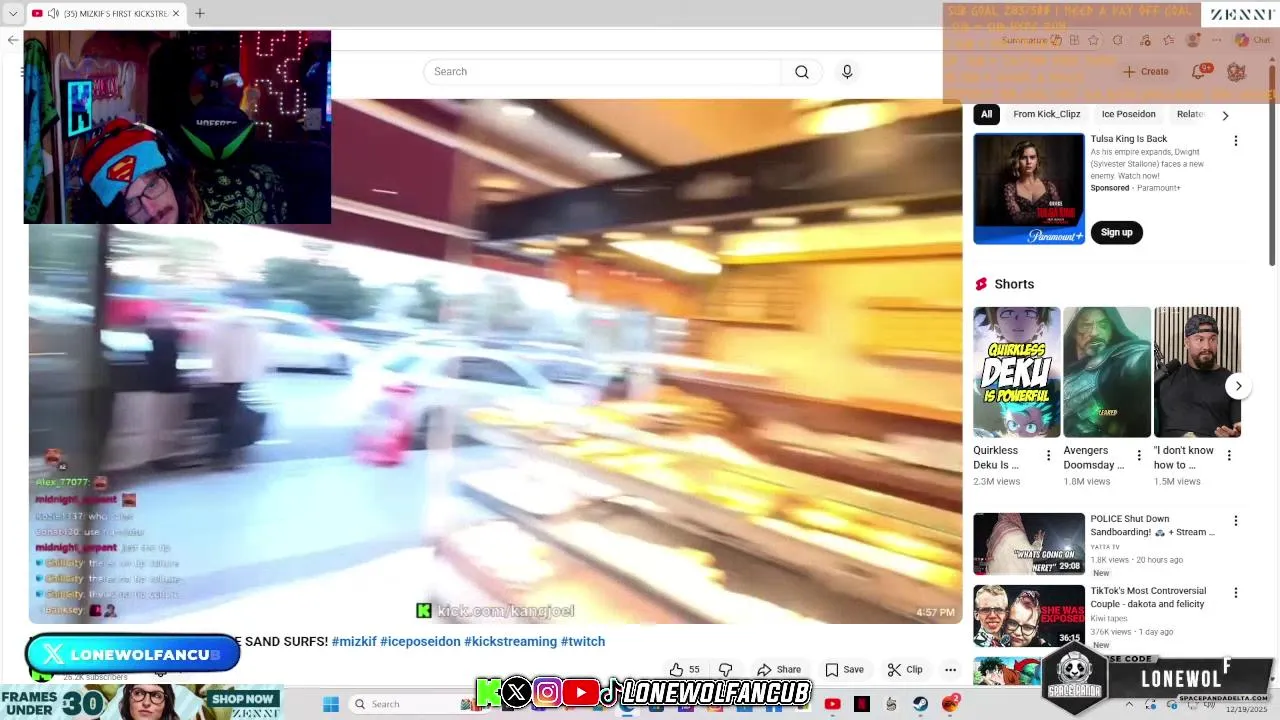Open Steam from the taskbar
This screenshot has width=1280, height=720.
pyautogui.click(x=920, y=704)
